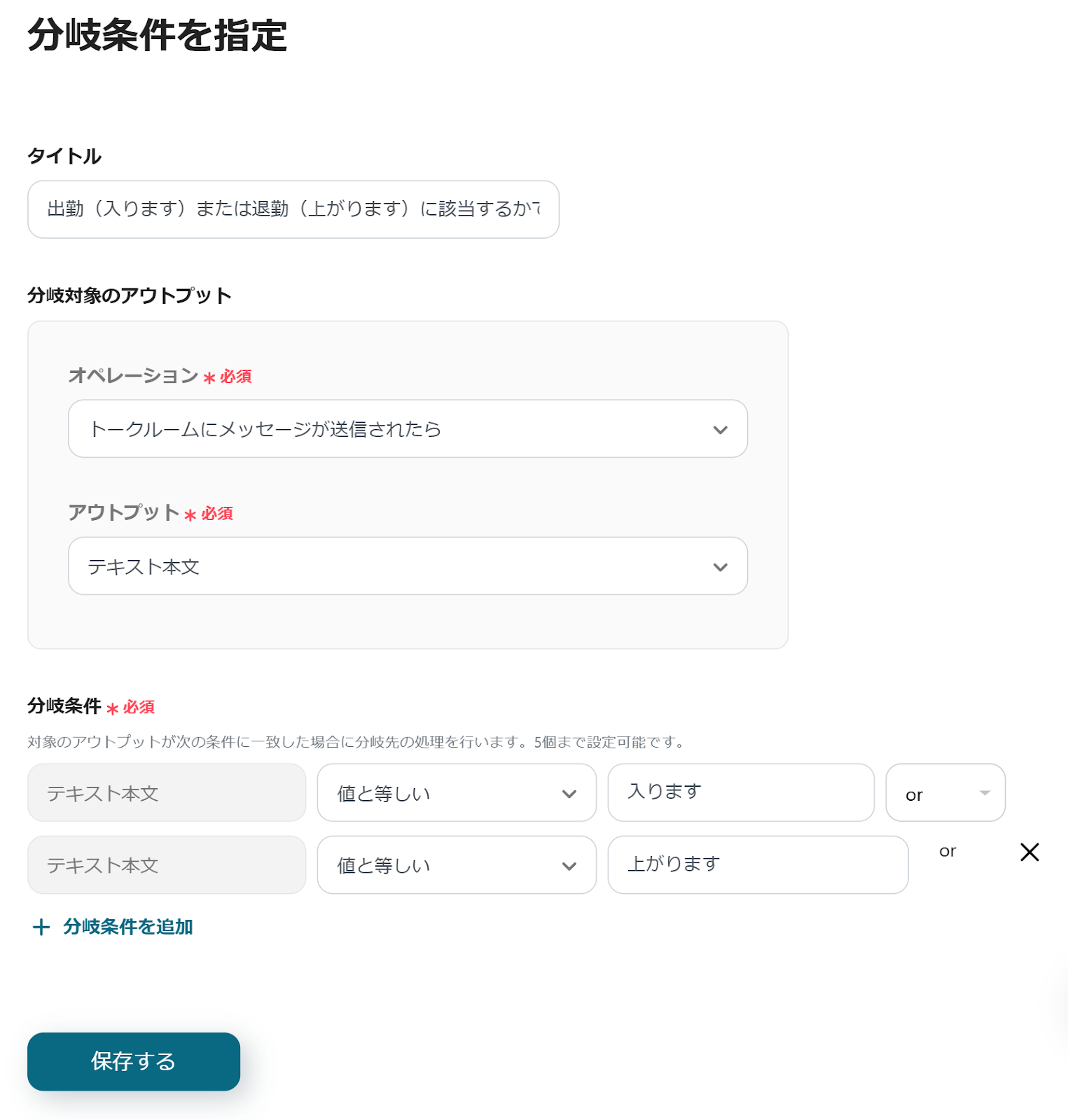Click the plus icon beside 分岐条件を追加

click(41, 927)
